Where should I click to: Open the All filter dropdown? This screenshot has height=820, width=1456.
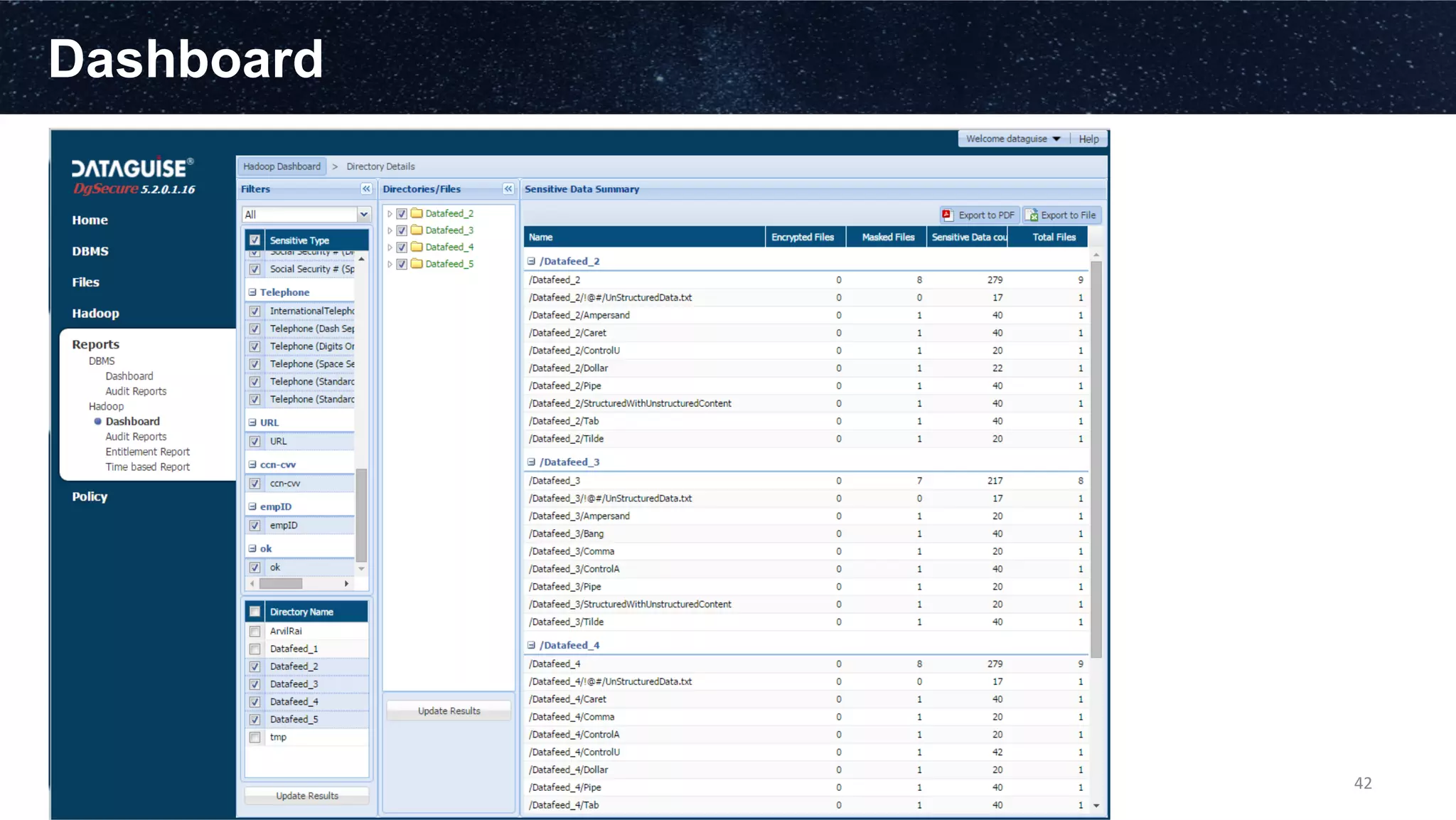[364, 214]
